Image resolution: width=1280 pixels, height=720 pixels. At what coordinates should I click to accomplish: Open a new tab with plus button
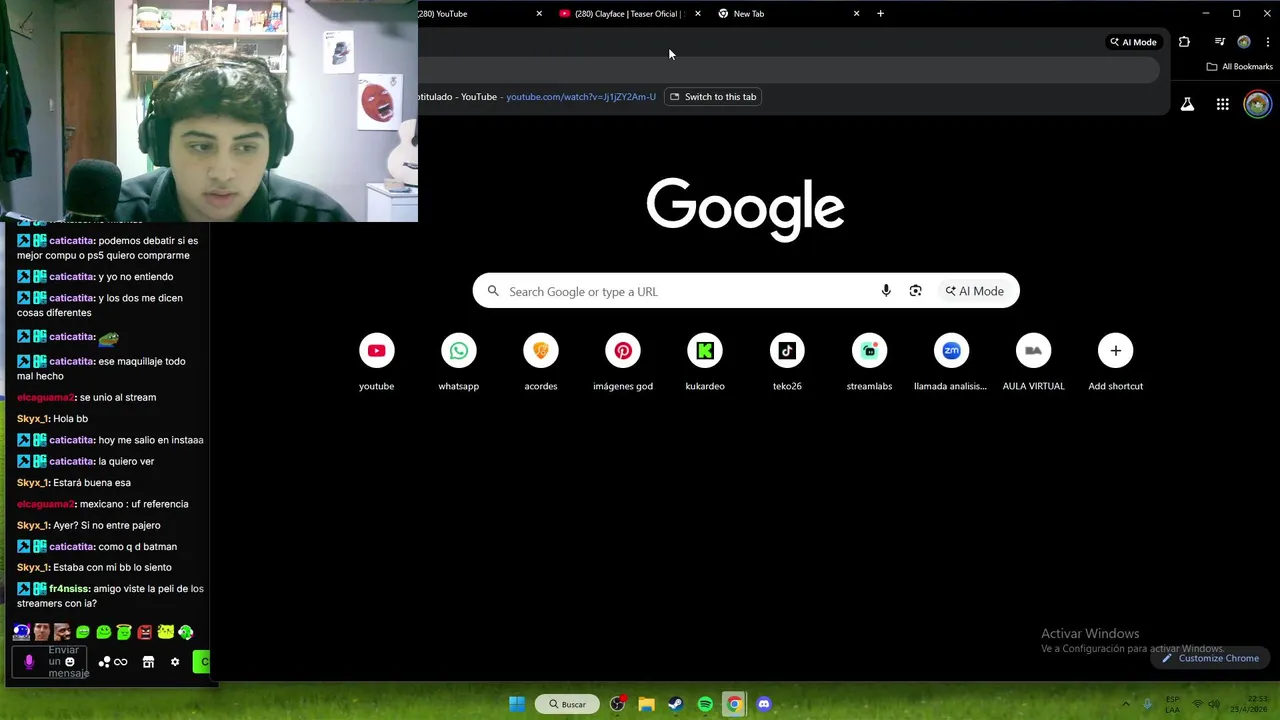click(880, 14)
